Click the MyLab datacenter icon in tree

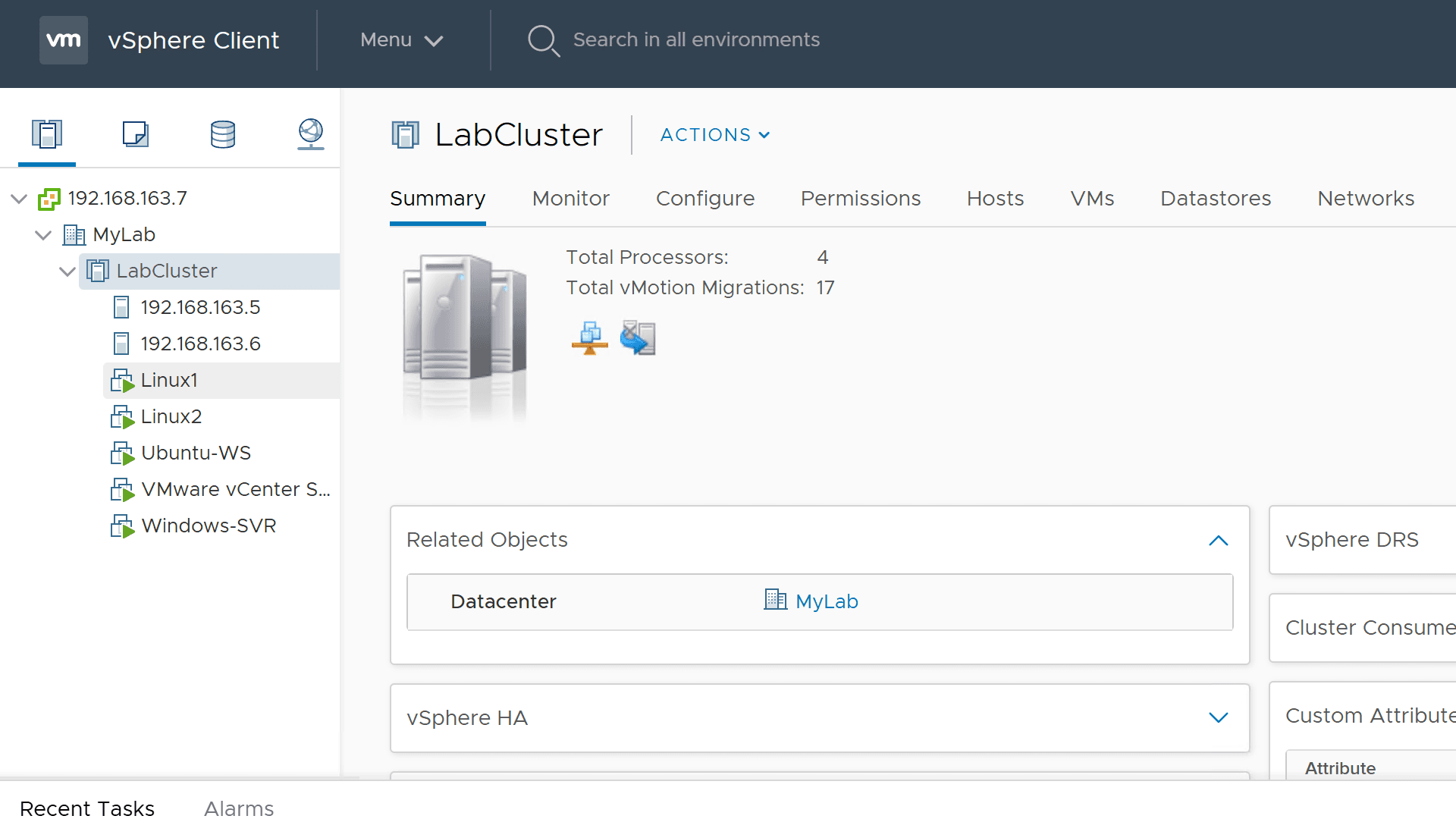74,235
